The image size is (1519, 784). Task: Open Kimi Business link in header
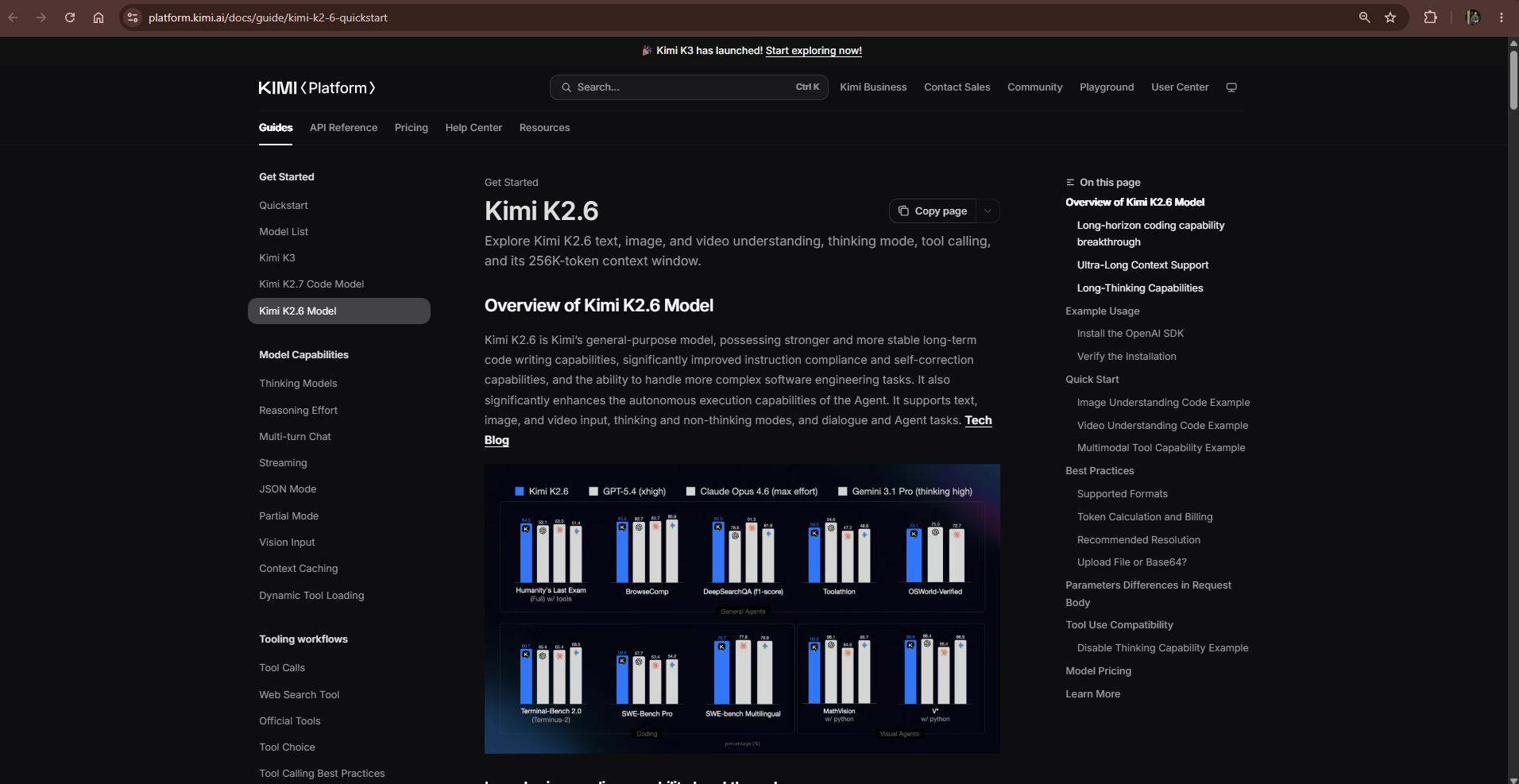click(873, 87)
